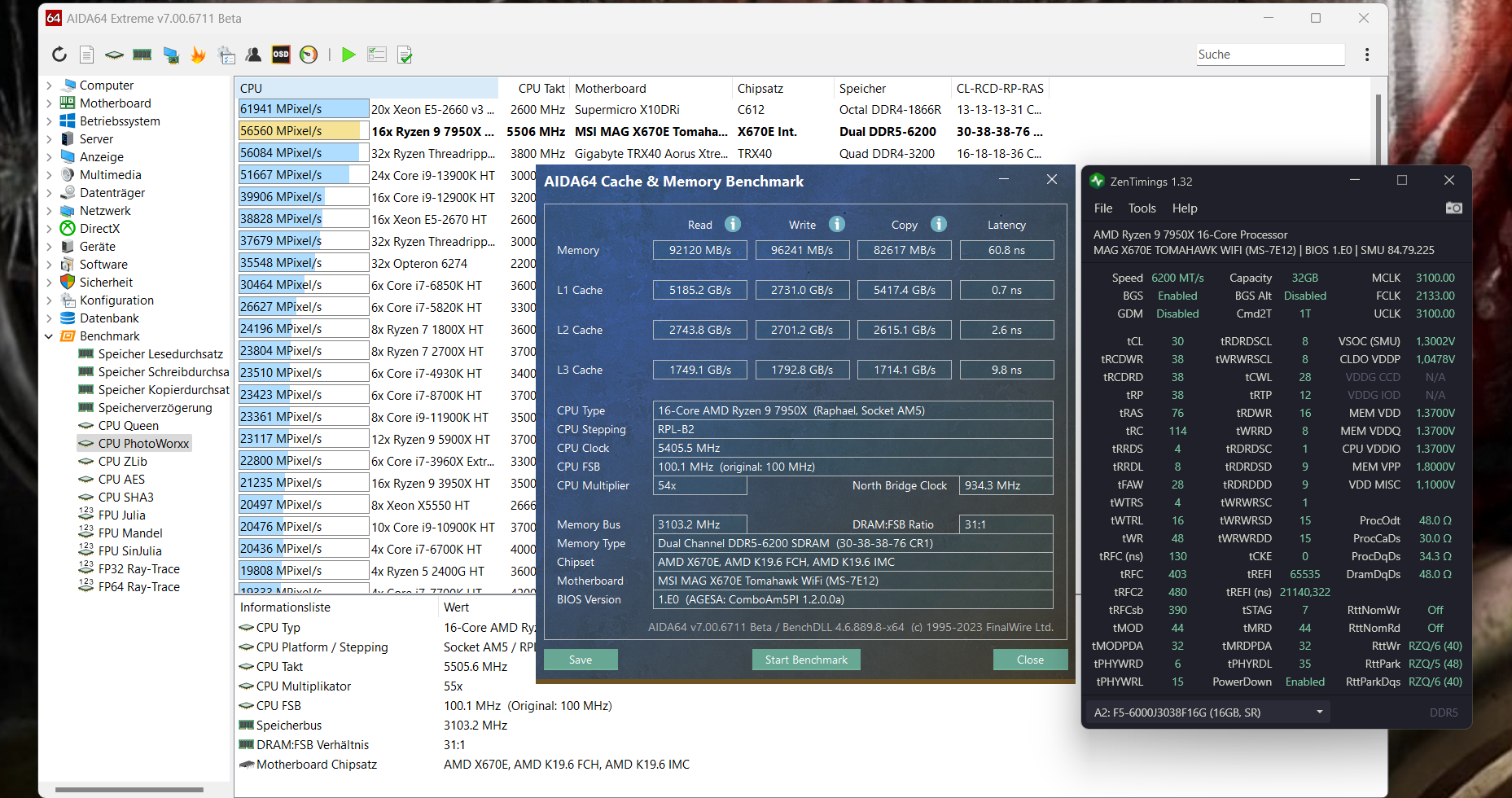Show info for Copy column

(x=939, y=224)
